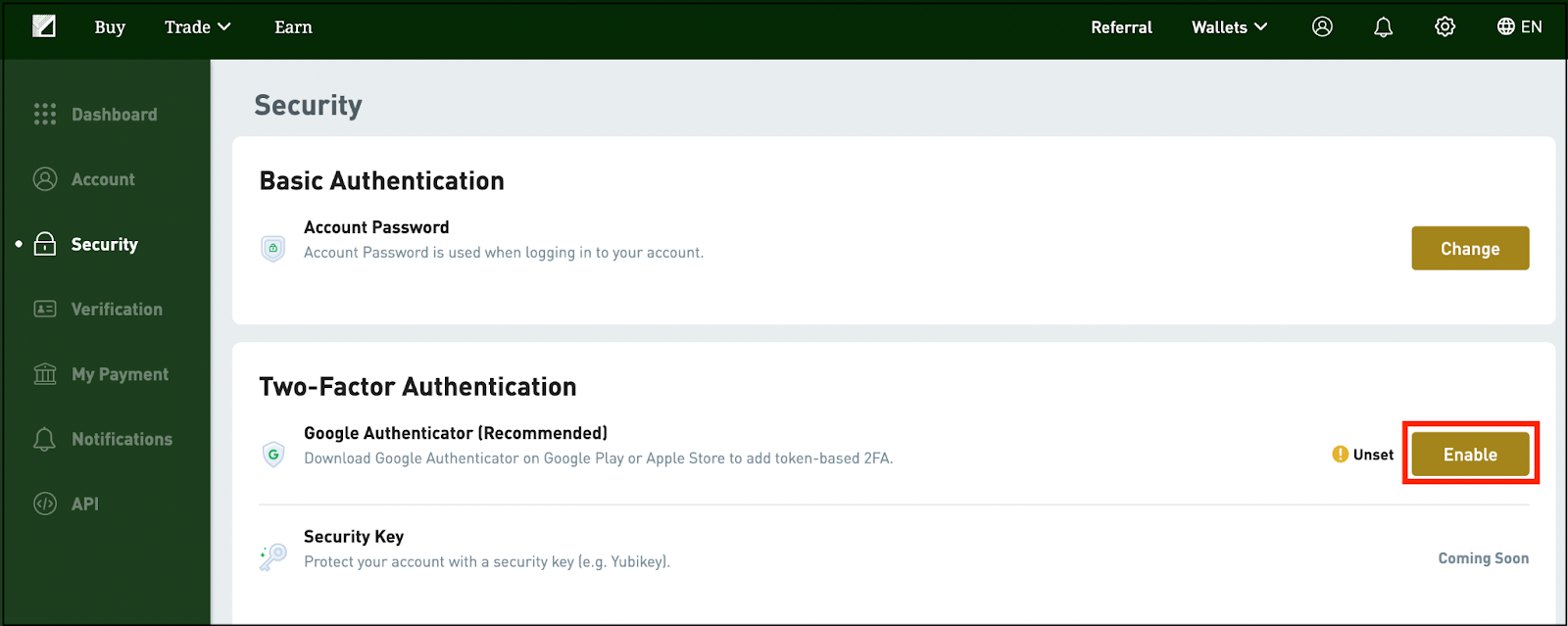The height and width of the screenshot is (626, 1568).
Task: Expand the Wallets dropdown menu
Action: point(1229,26)
